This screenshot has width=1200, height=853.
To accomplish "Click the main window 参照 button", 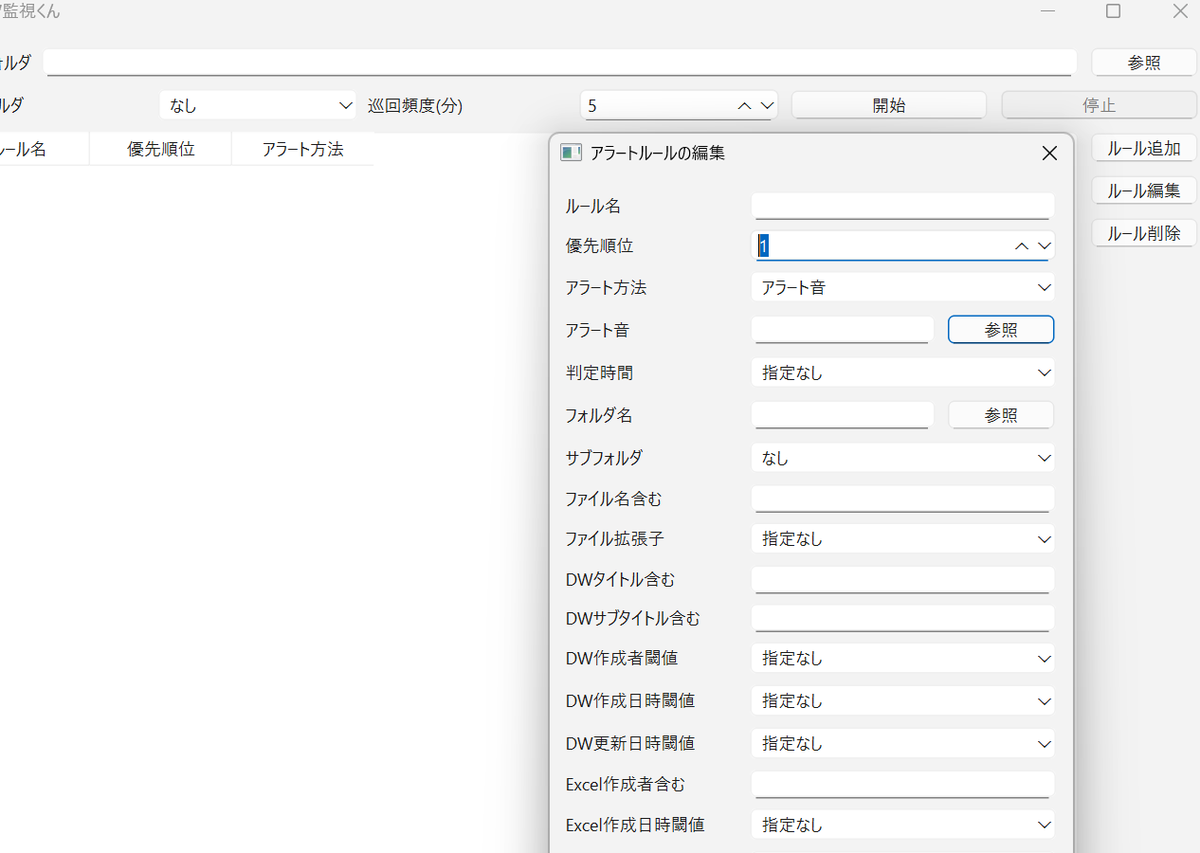I will click(x=1144, y=62).
